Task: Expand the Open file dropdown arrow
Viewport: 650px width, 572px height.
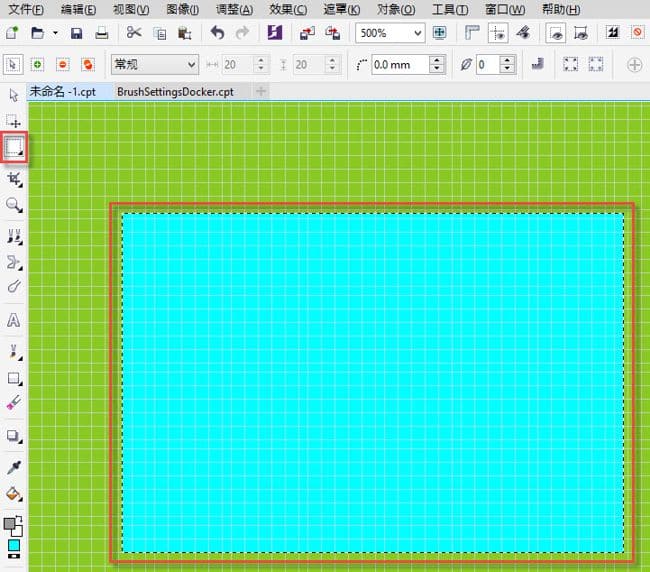Action: coord(55,32)
